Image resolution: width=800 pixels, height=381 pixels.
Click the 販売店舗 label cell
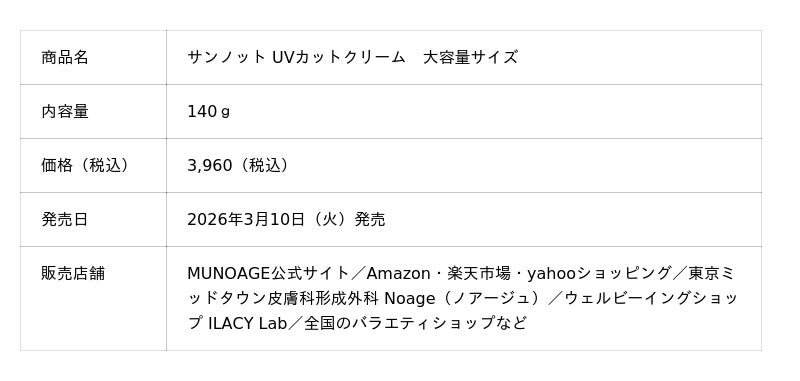93,298
